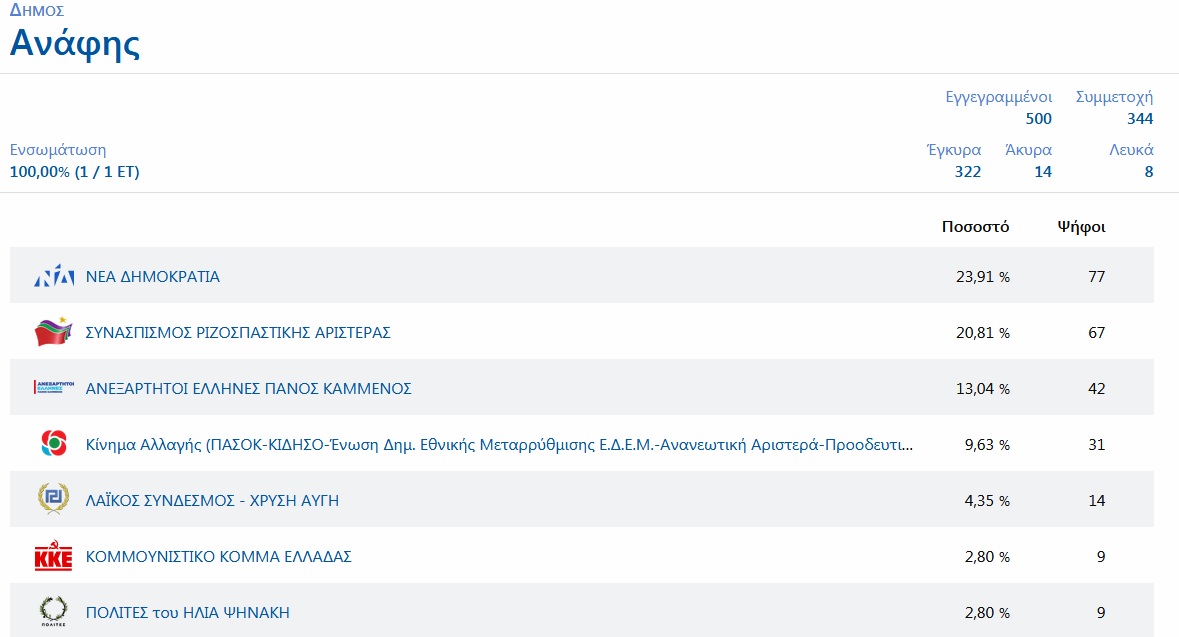This screenshot has height=637, width=1179.
Task: Click the ΣΥΡΙΖΑ flags logo icon
Action: (54, 332)
